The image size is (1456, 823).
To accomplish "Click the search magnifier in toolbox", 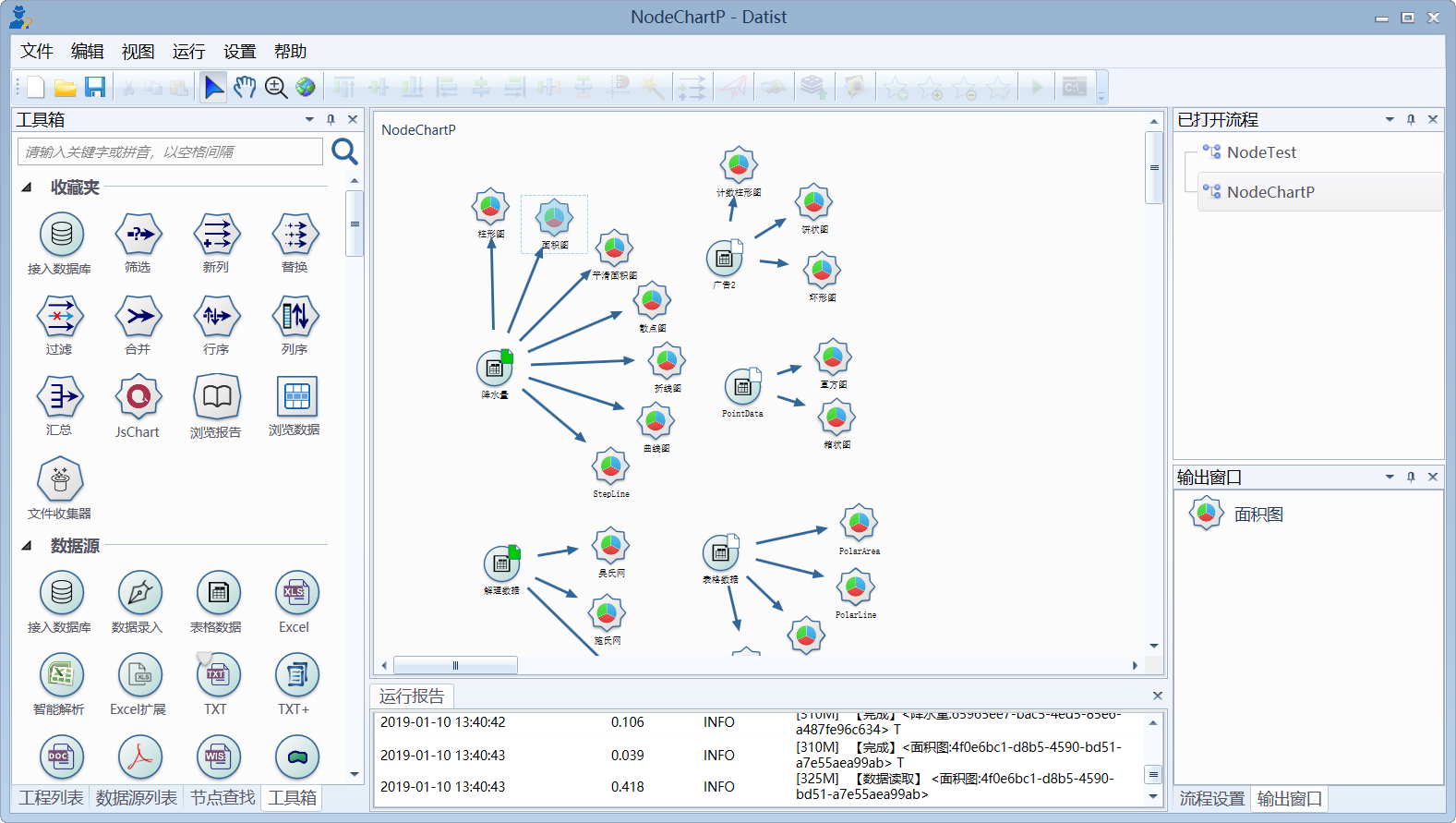I will (x=344, y=151).
